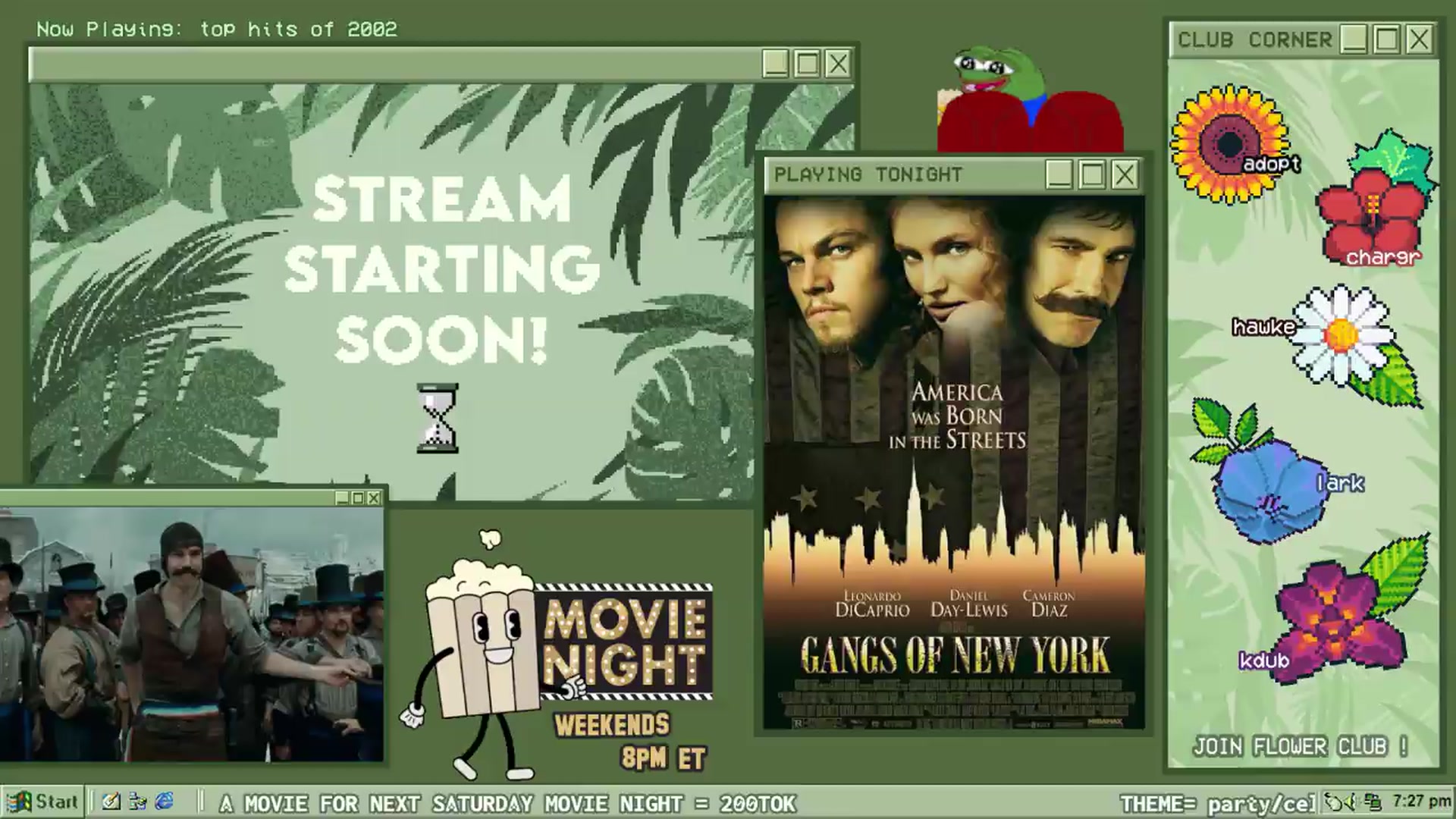Minimize the Playing Tonight window
Viewport: 1456px width, 819px height.
(x=1059, y=175)
